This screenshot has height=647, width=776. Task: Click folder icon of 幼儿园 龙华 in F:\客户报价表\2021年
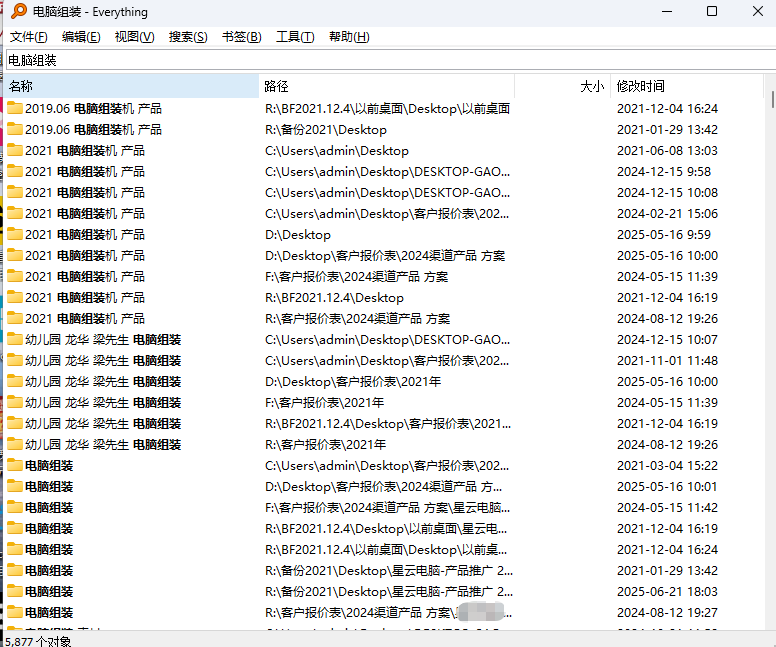click(x=15, y=402)
